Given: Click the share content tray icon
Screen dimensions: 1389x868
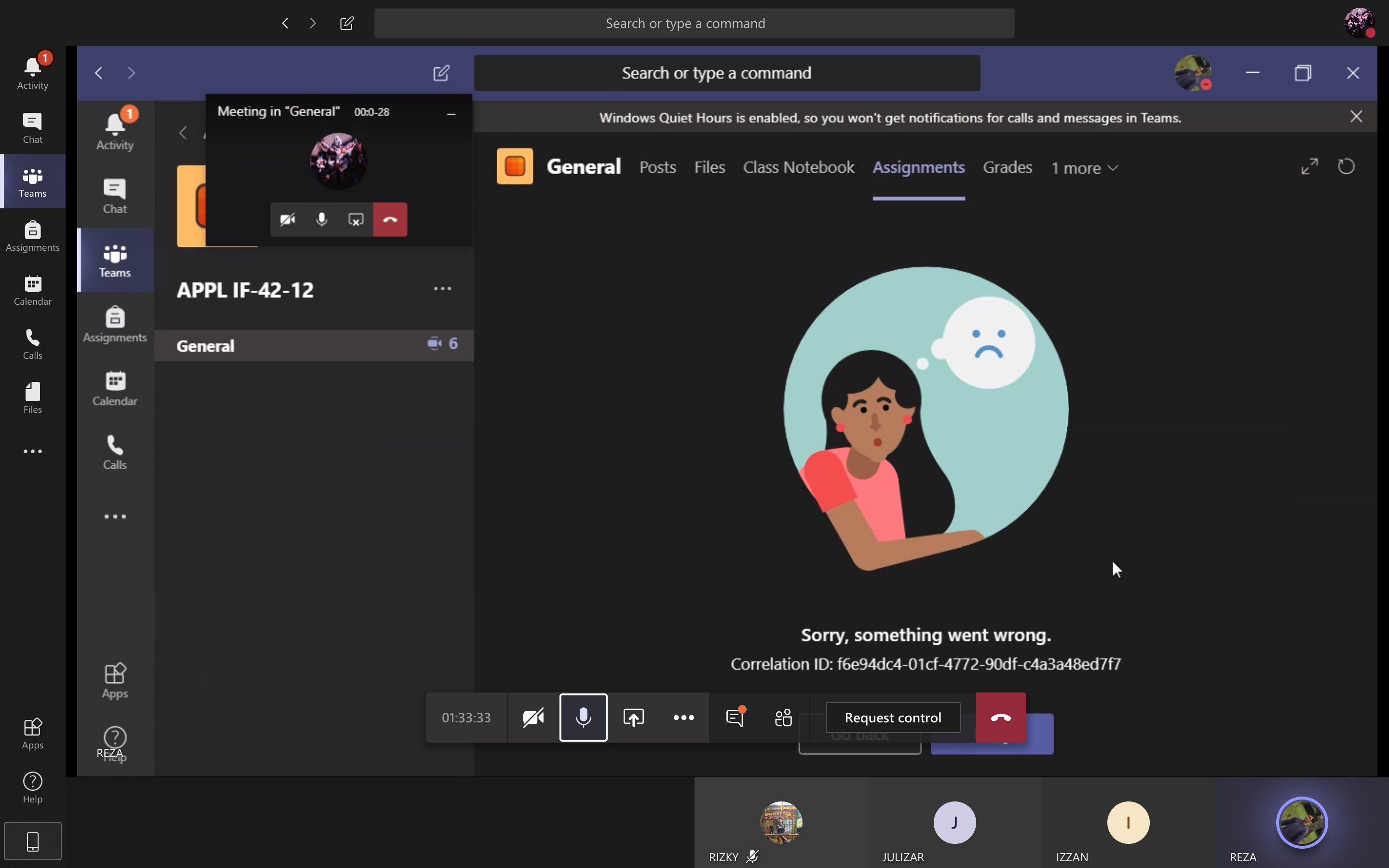Looking at the screenshot, I should pos(633,717).
